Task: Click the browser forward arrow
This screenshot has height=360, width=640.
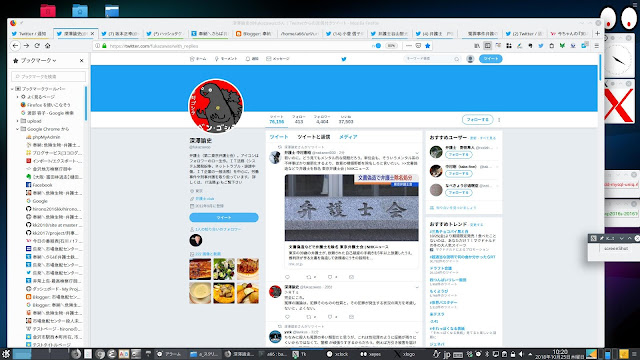Action: pyautogui.click(x=26, y=46)
